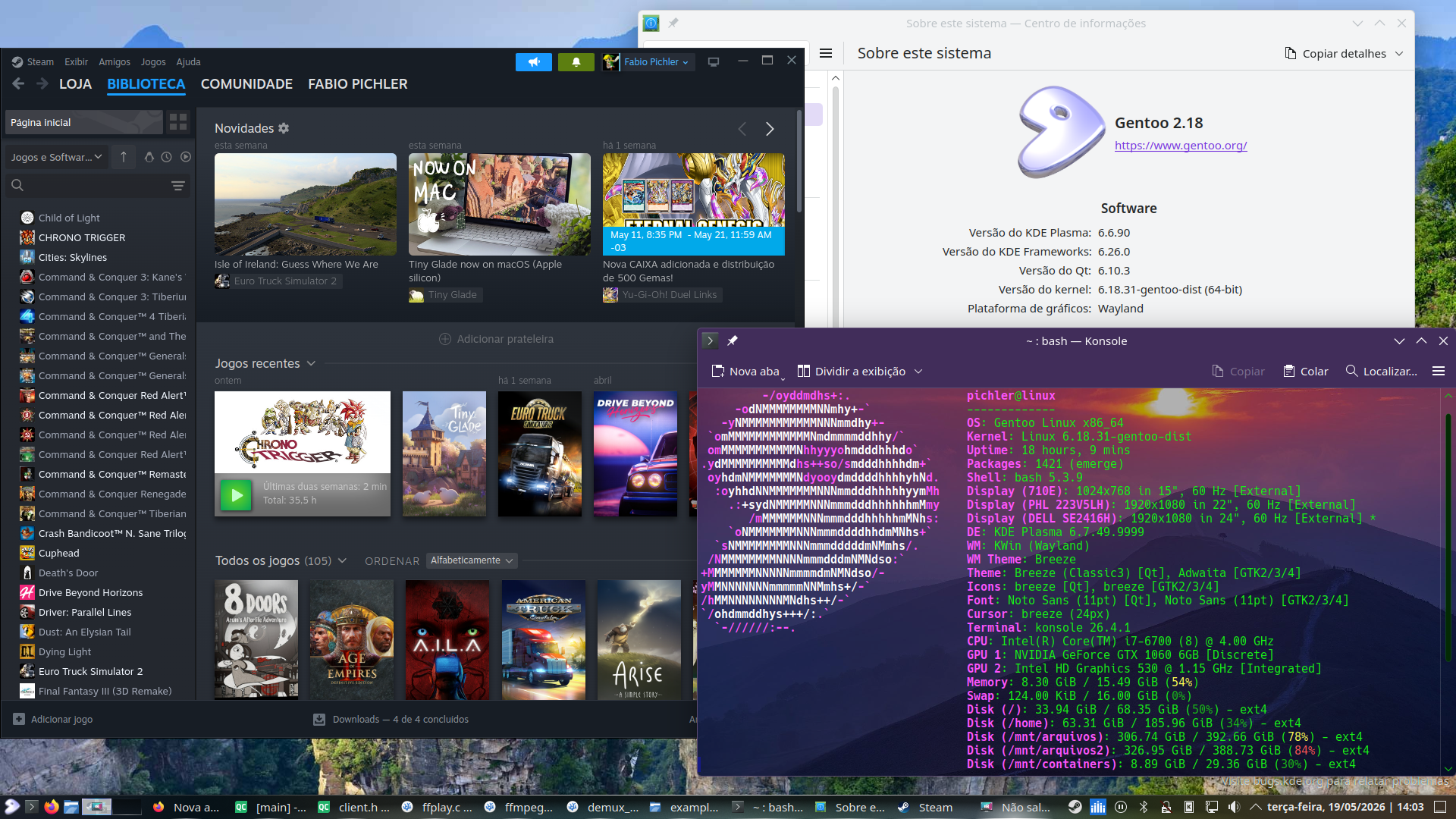Screen dimensions: 1456x819
Task: Open Steam announcements megaphone button
Action: click(534, 62)
